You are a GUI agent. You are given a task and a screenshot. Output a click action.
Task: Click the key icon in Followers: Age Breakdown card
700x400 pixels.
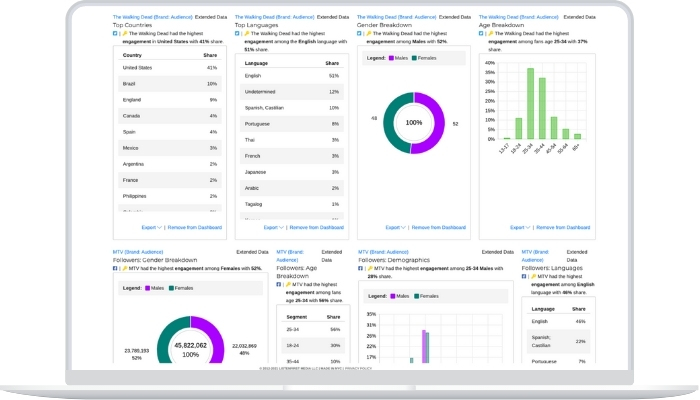click(288, 284)
